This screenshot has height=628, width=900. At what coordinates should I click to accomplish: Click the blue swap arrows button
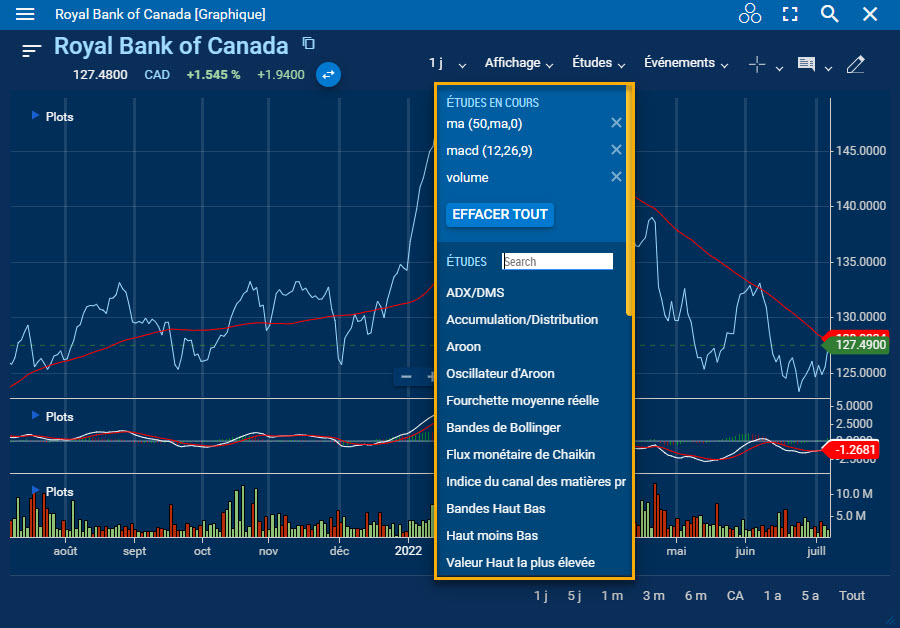329,74
